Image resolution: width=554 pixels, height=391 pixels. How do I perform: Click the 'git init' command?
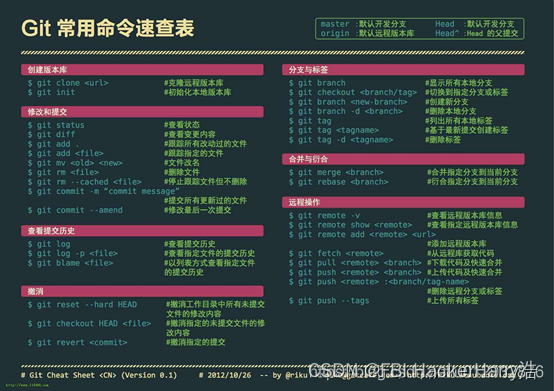click(51, 92)
